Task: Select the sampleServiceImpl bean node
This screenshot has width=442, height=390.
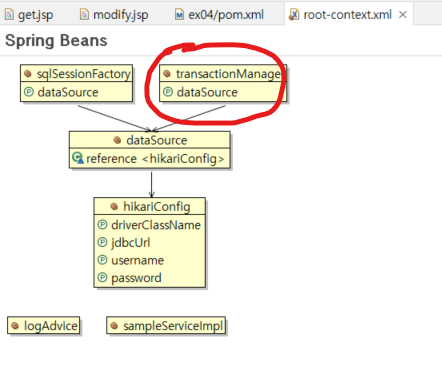Action: [166, 325]
